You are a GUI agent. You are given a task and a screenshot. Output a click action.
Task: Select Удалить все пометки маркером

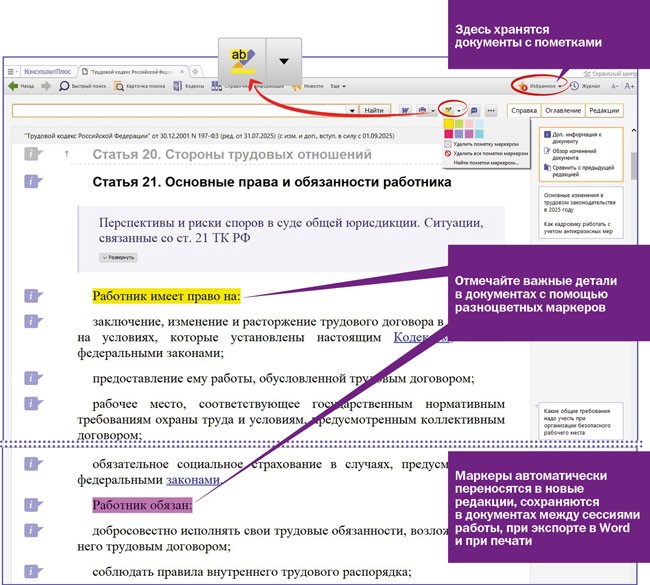click(x=488, y=153)
